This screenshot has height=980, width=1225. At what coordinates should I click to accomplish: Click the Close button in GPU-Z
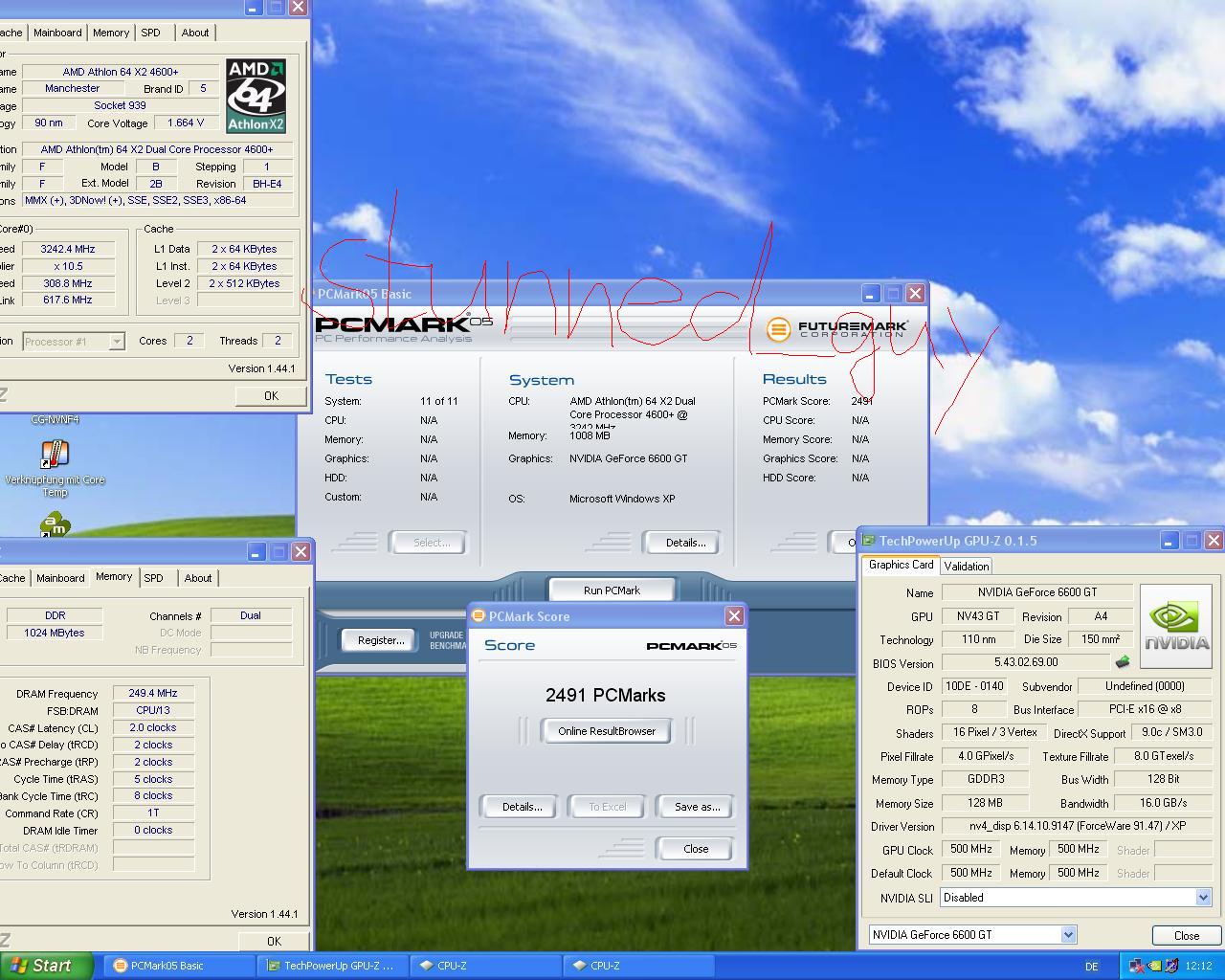coord(1186,936)
